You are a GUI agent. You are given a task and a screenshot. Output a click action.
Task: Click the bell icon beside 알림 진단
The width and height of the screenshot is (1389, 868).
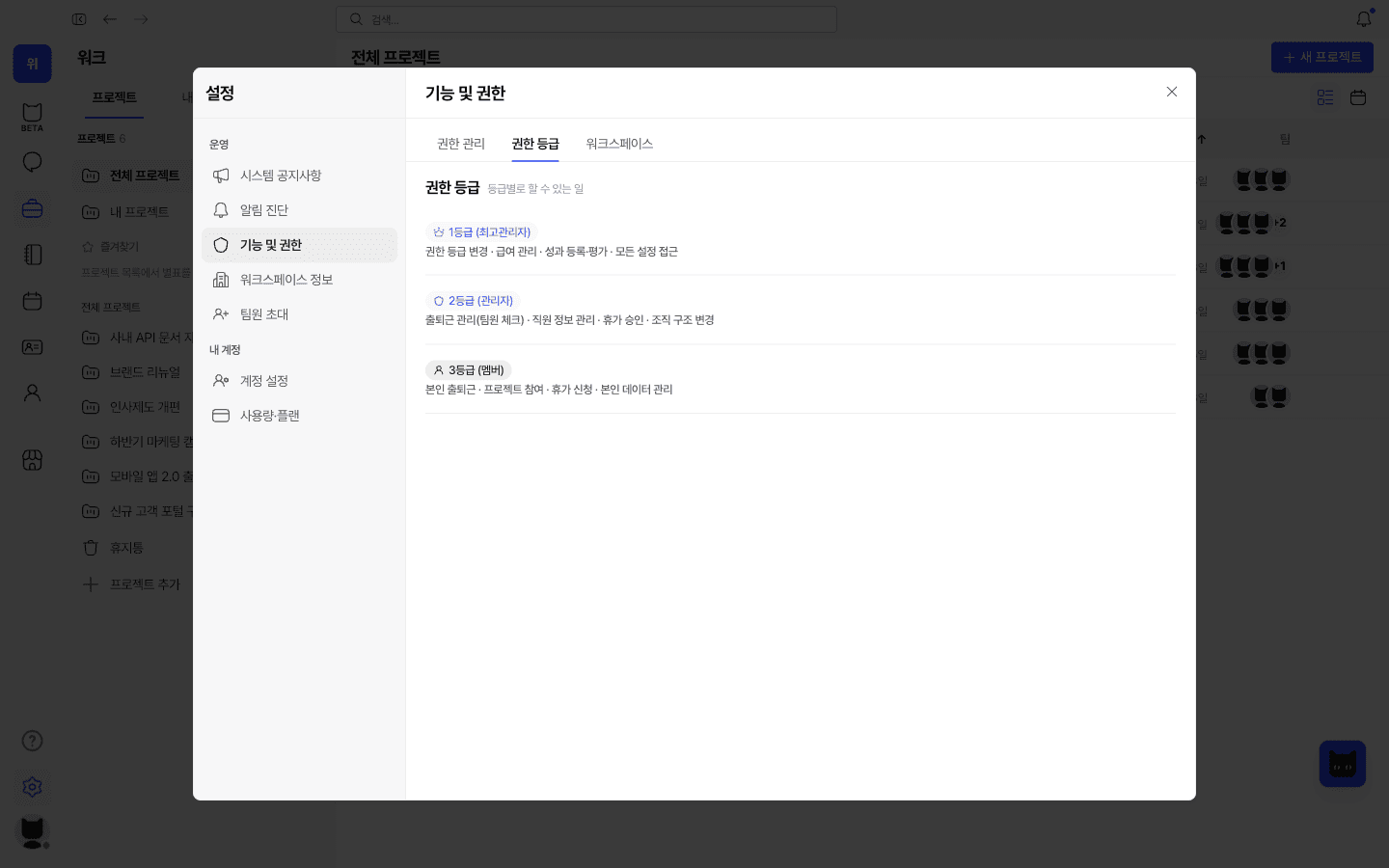click(221, 210)
